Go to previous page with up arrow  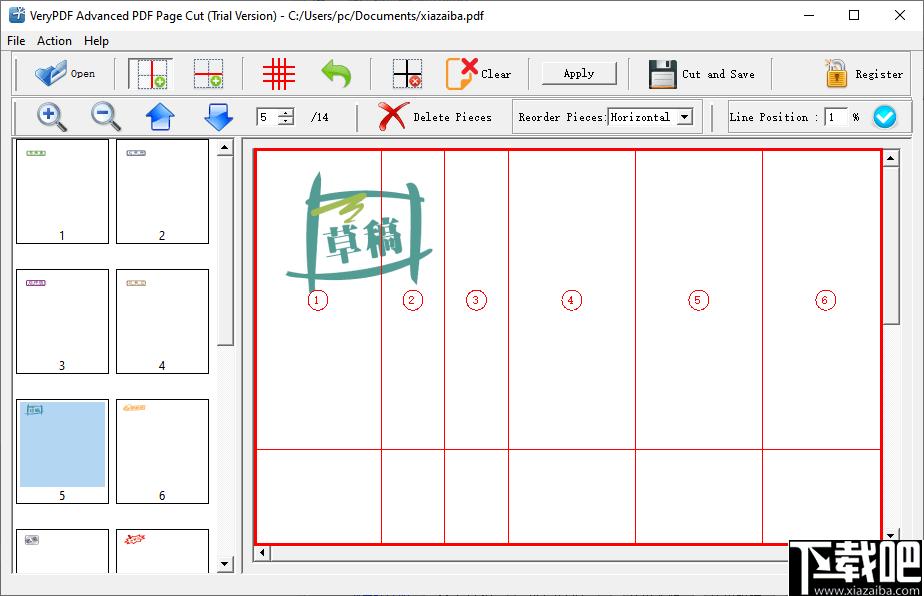tap(160, 117)
